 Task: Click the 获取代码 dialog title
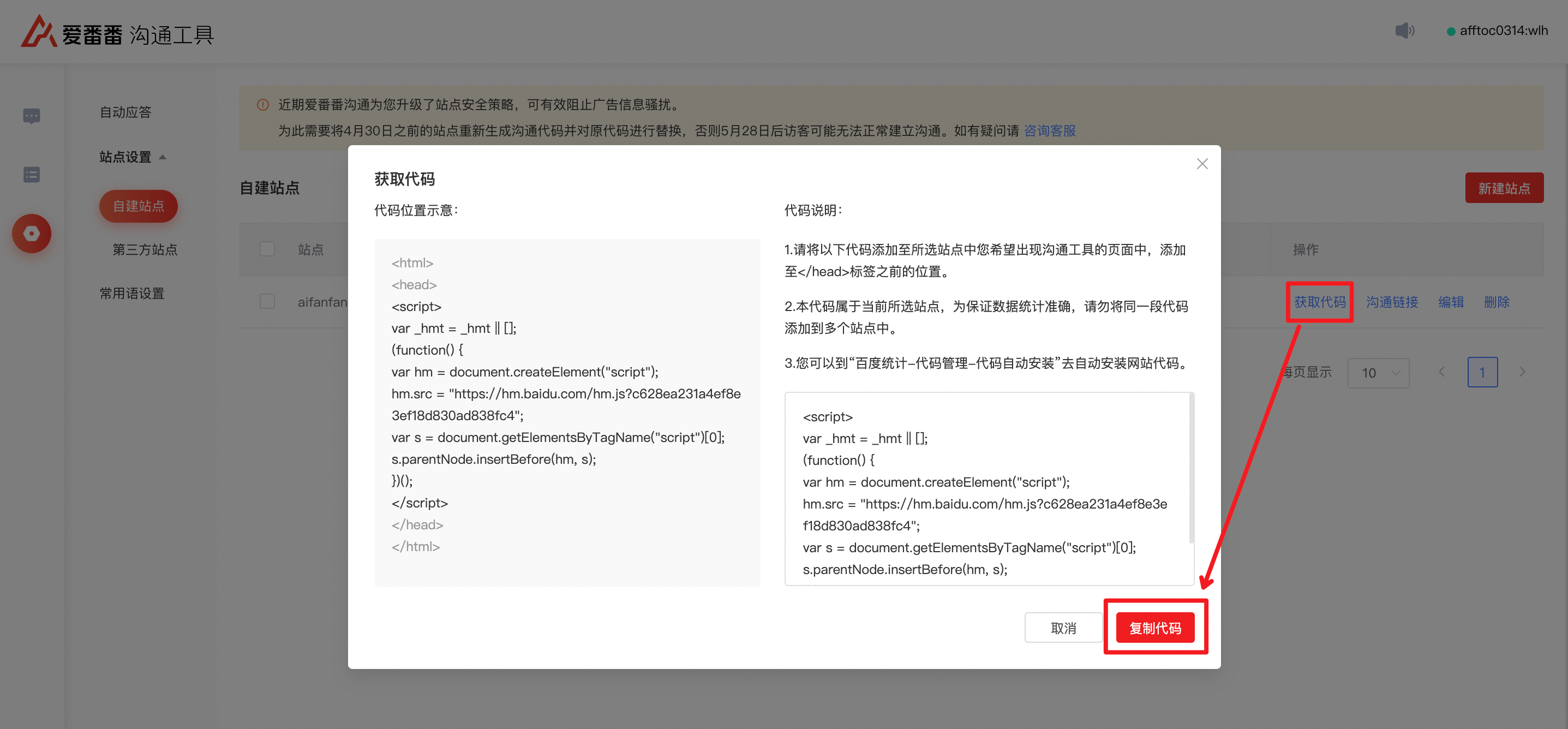(404, 179)
